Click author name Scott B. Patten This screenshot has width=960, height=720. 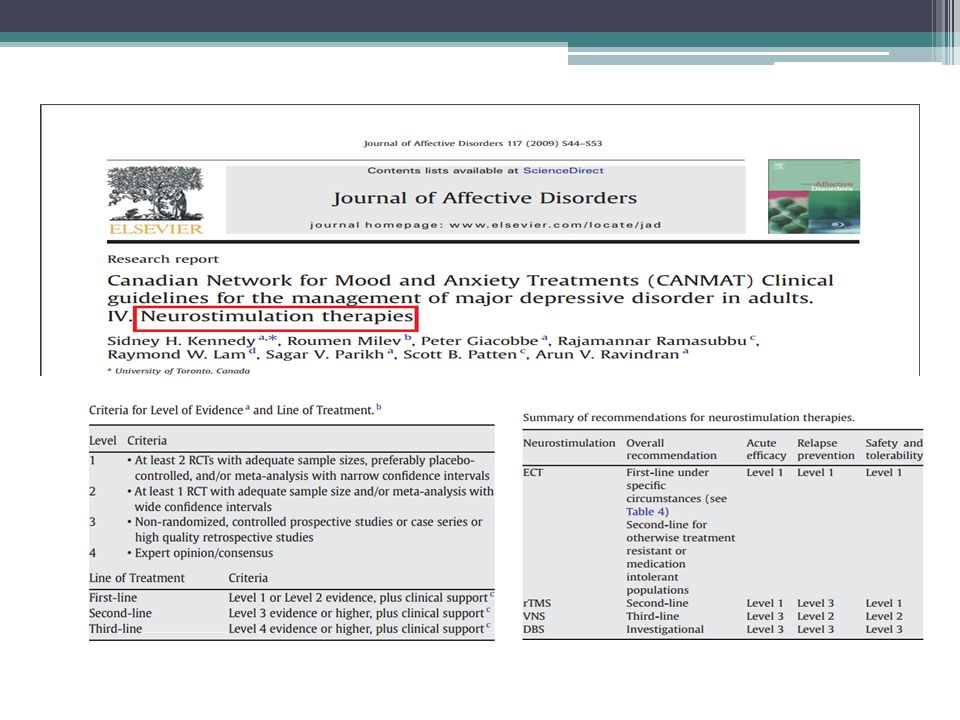click(460, 354)
